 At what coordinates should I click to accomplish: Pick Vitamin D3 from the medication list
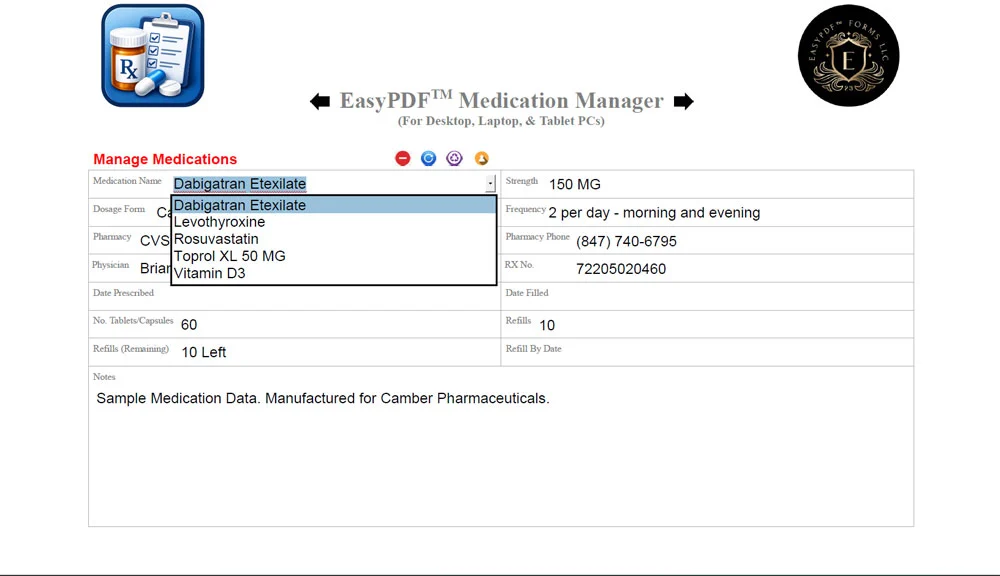[334, 273]
